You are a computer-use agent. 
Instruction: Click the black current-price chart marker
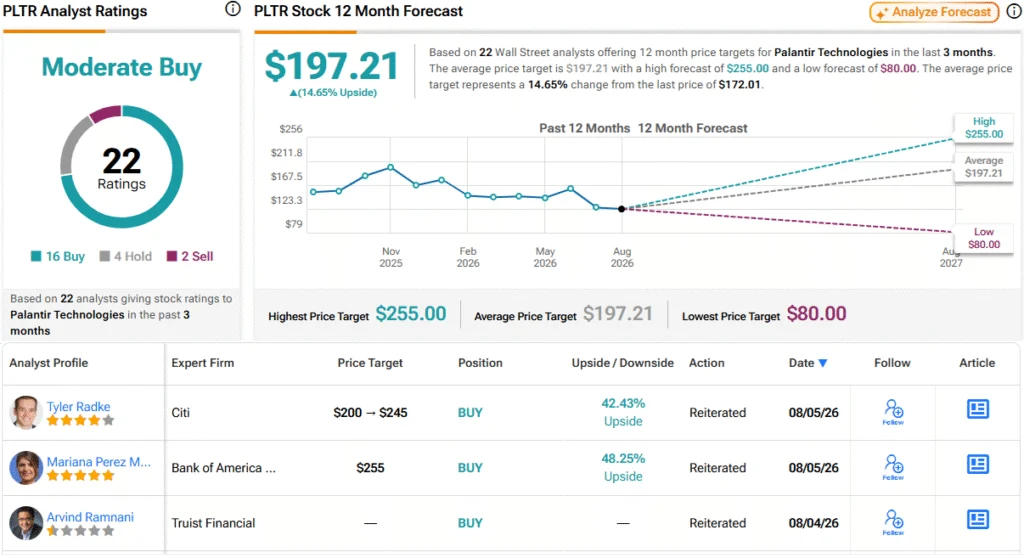622,209
